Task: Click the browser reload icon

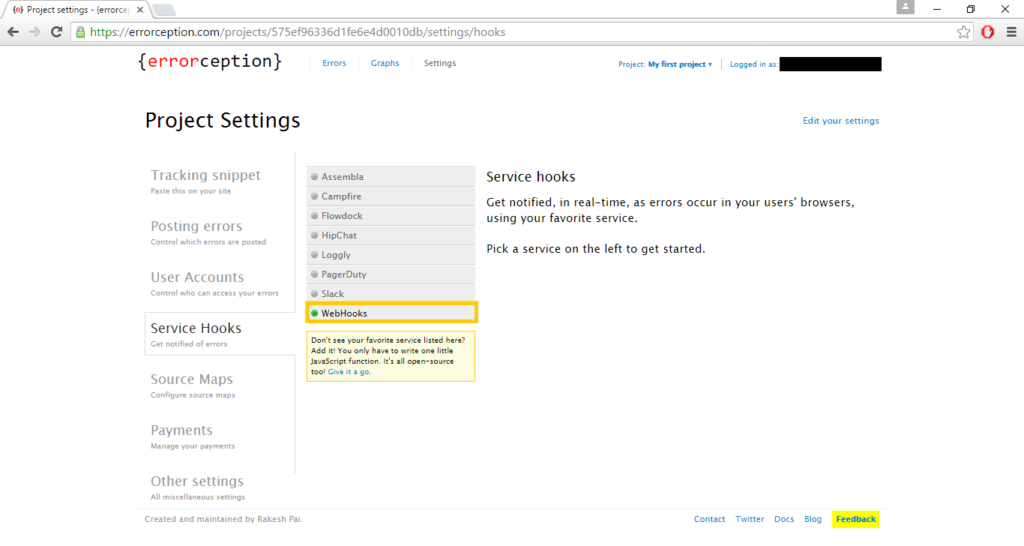Action: [x=57, y=32]
